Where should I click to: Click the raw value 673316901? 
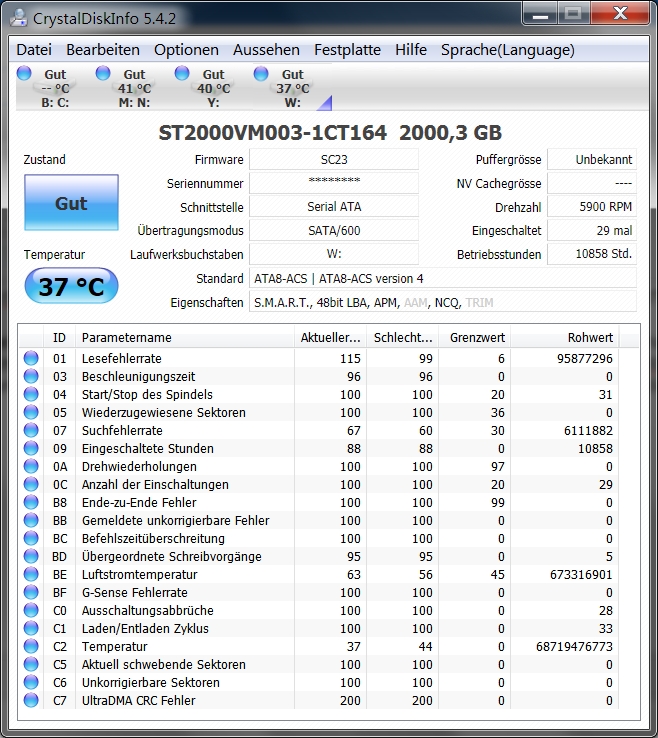pyautogui.click(x=581, y=575)
